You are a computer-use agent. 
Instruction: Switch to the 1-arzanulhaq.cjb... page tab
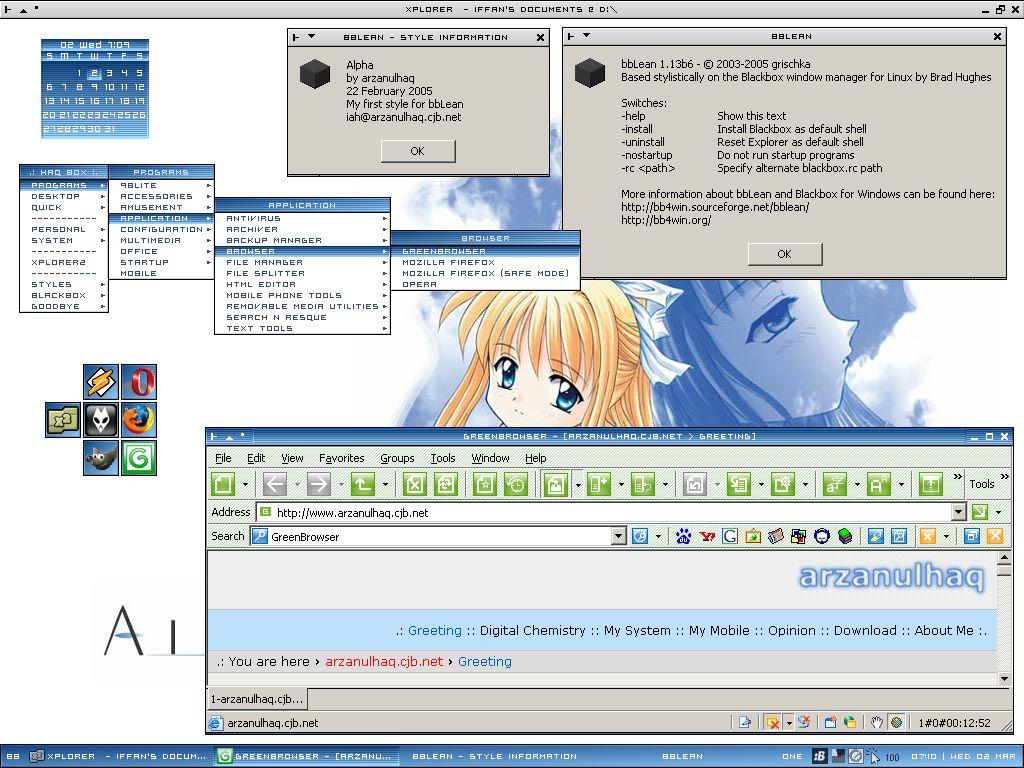(x=257, y=699)
